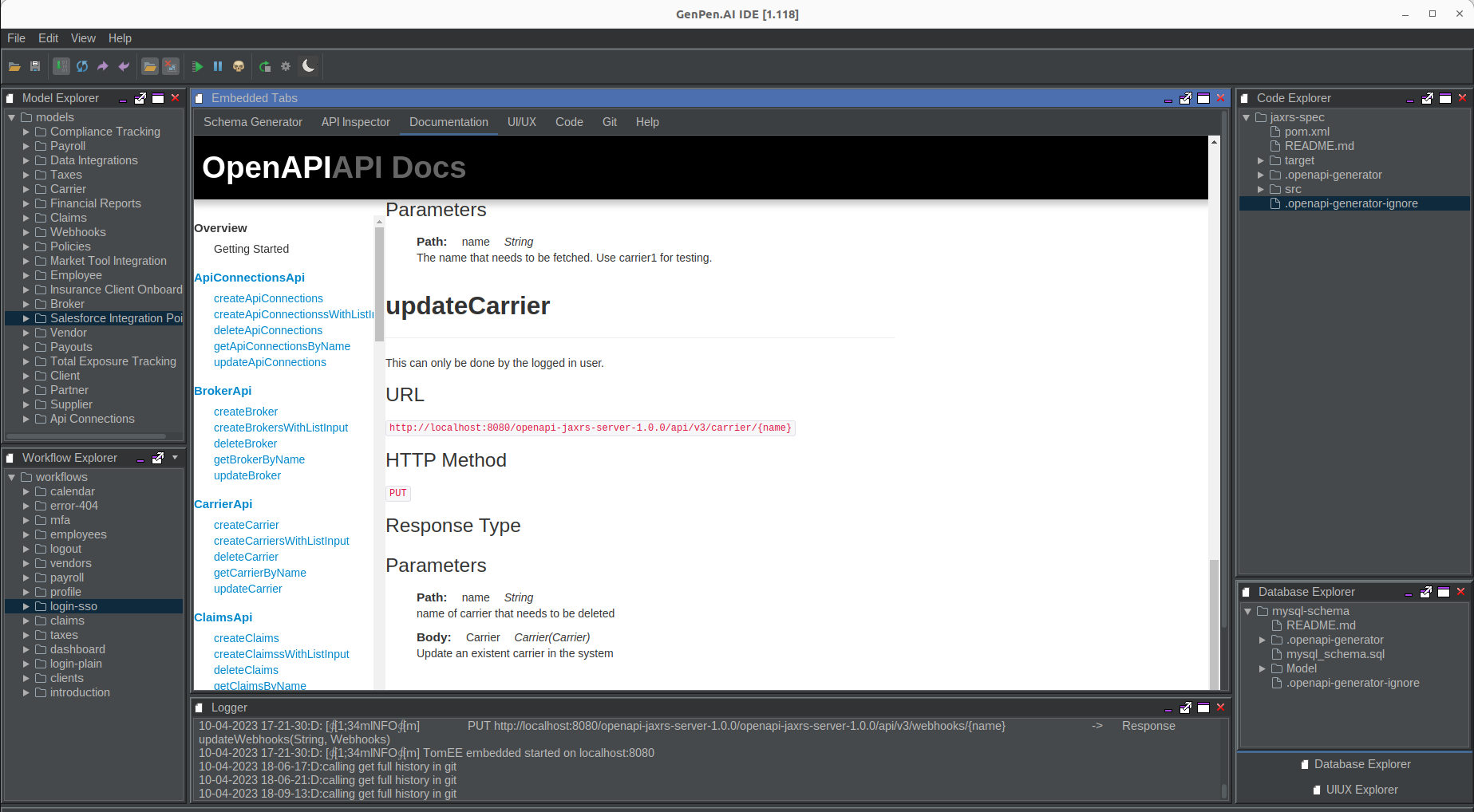Image resolution: width=1474 pixels, height=812 pixels.
Task: Click the documentation page vertical scrollbar
Action: [x=1214, y=415]
